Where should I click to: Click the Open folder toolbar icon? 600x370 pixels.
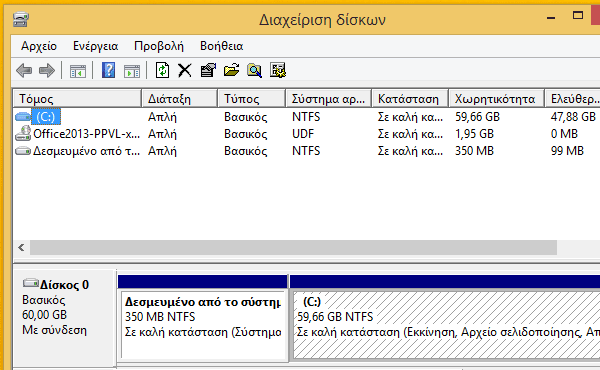tap(232, 70)
